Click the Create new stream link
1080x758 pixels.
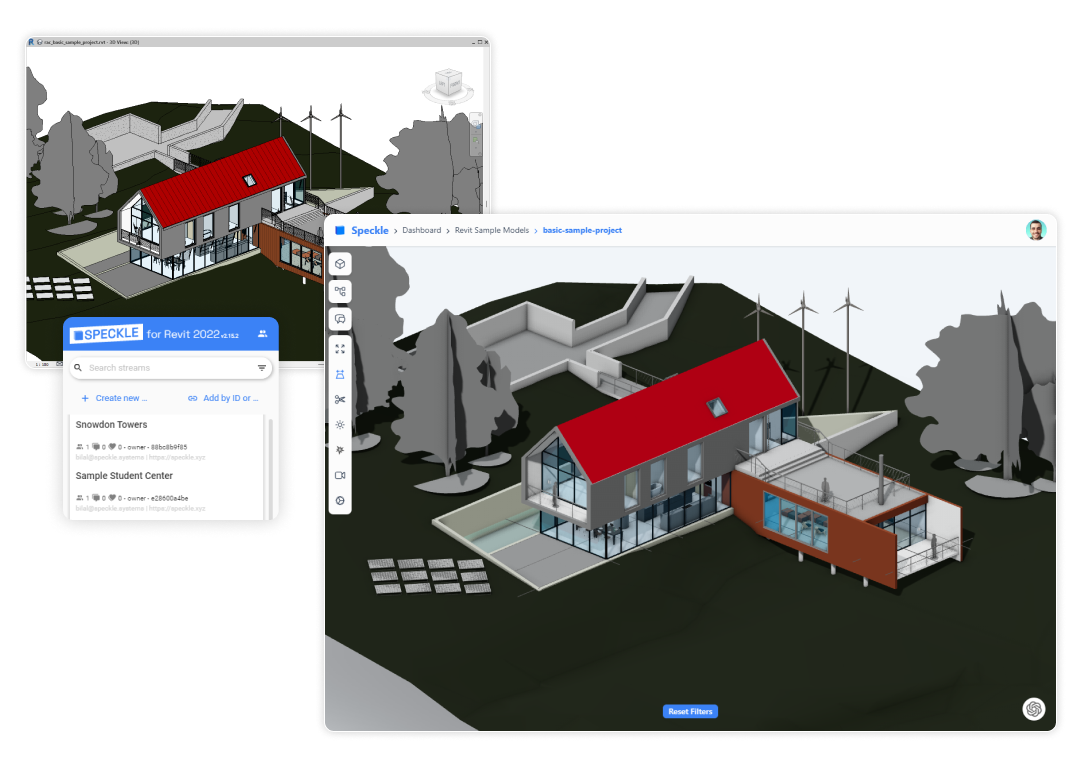pyautogui.click(x=122, y=398)
